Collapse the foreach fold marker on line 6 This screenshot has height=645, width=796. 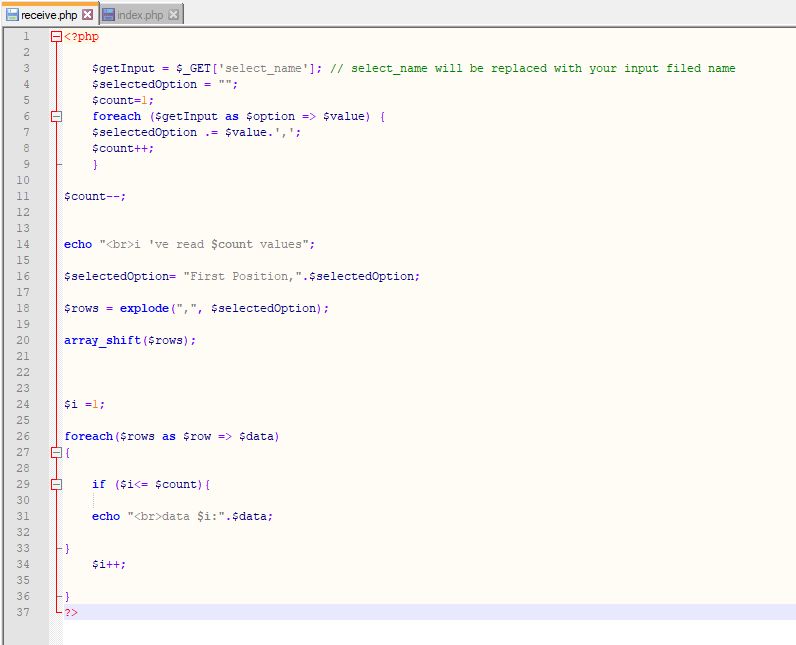coord(56,116)
